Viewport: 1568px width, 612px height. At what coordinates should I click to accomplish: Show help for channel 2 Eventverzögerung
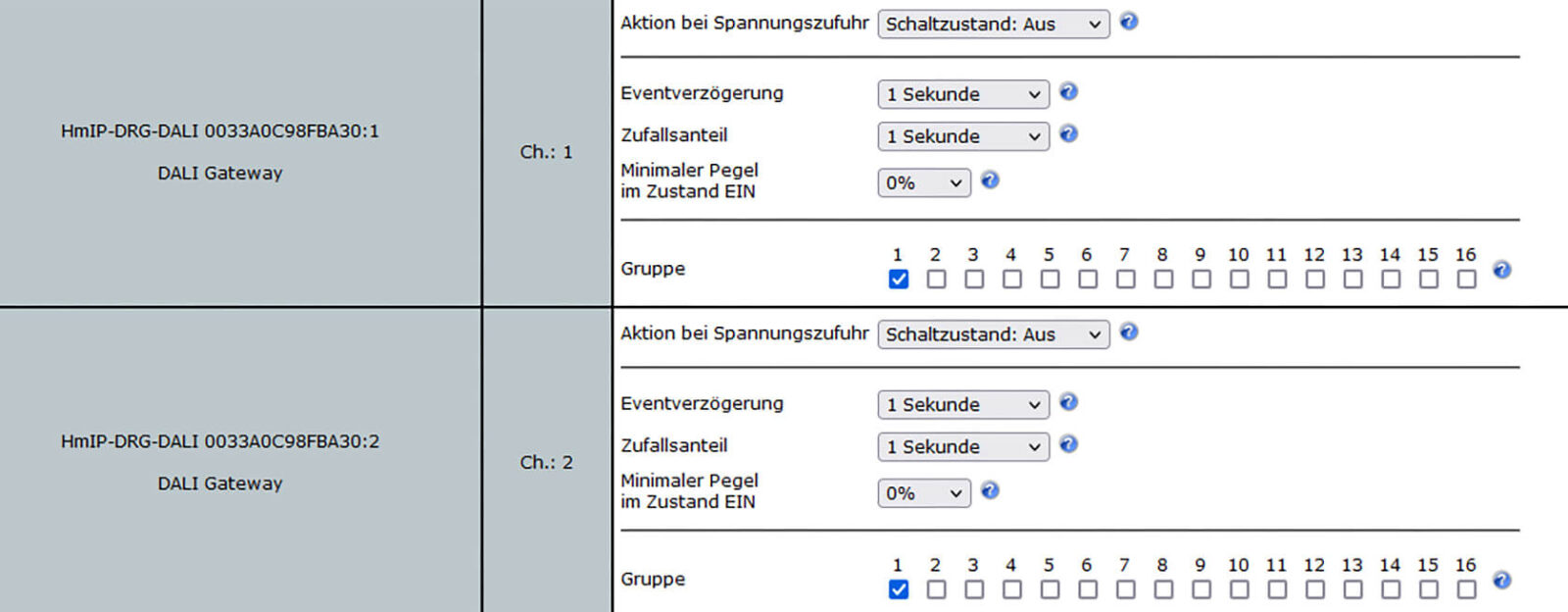click(x=1068, y=402)
